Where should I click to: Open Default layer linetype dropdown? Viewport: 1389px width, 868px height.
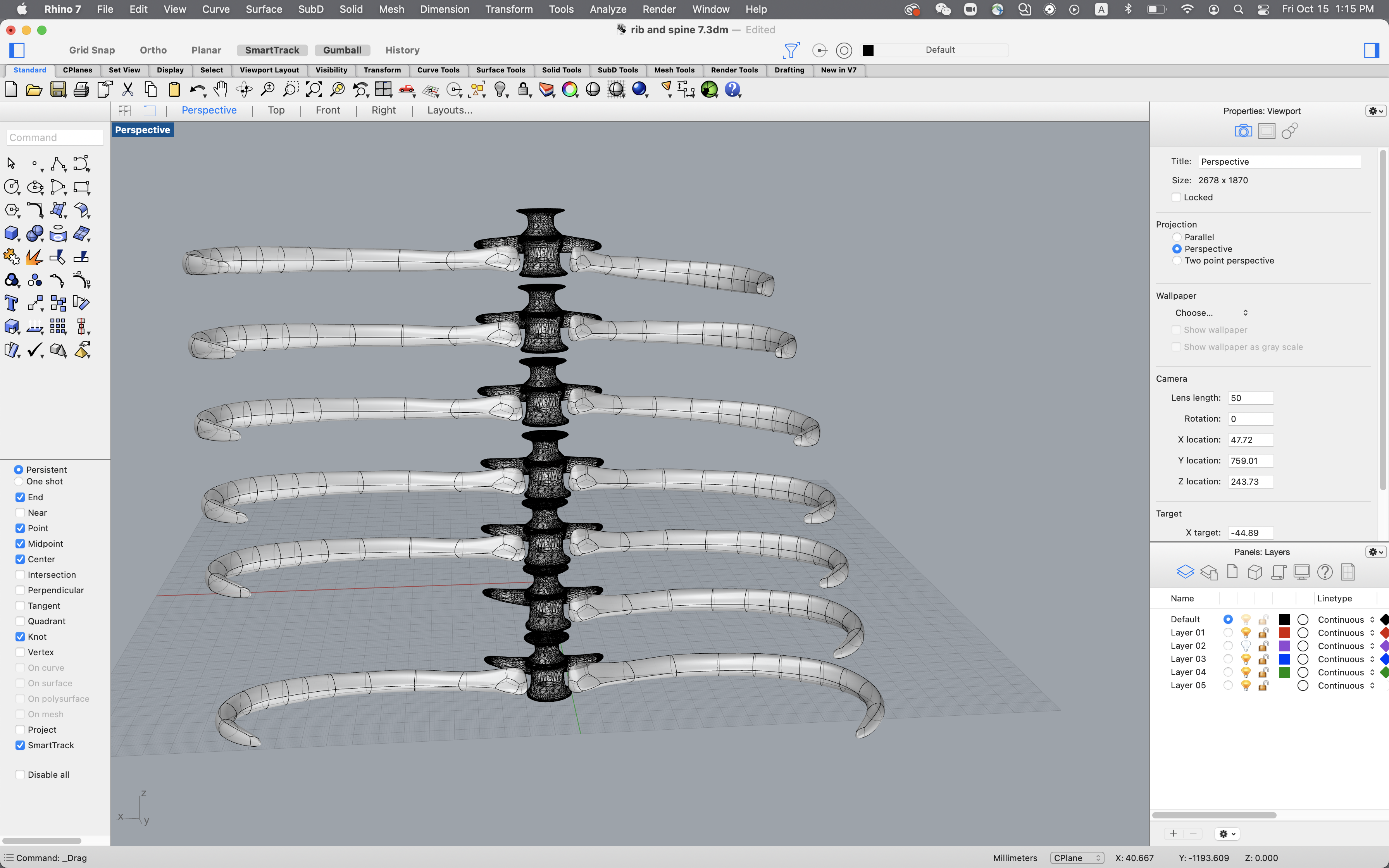coord(1346,620)
